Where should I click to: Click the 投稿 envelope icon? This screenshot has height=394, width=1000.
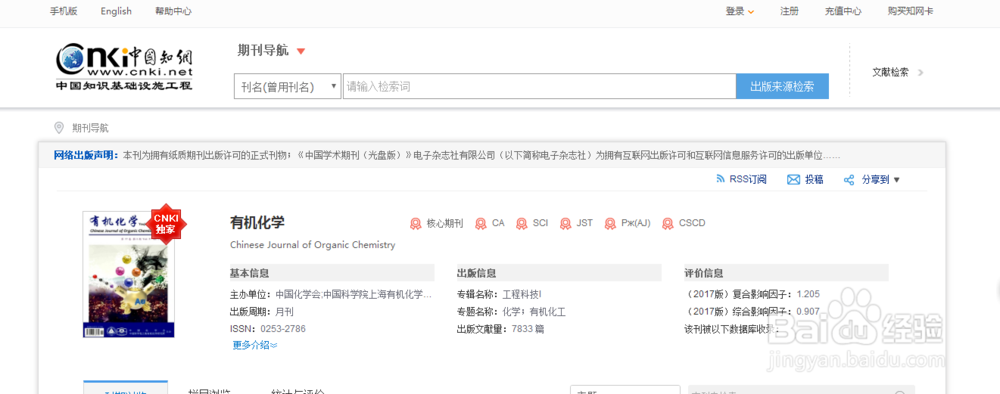click(x=793, y=180)
